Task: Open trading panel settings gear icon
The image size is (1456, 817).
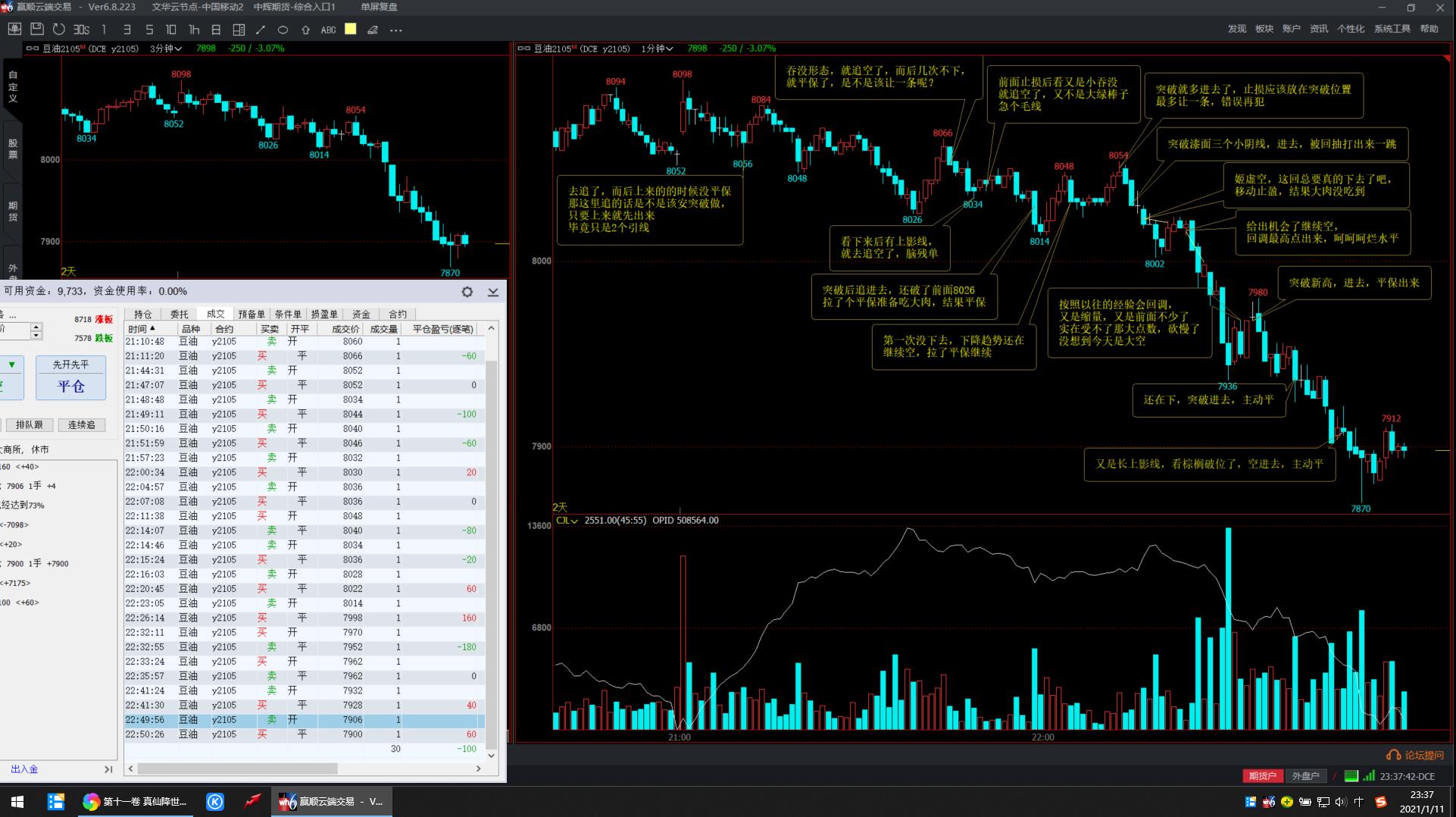Action: (x=467, y=292)
